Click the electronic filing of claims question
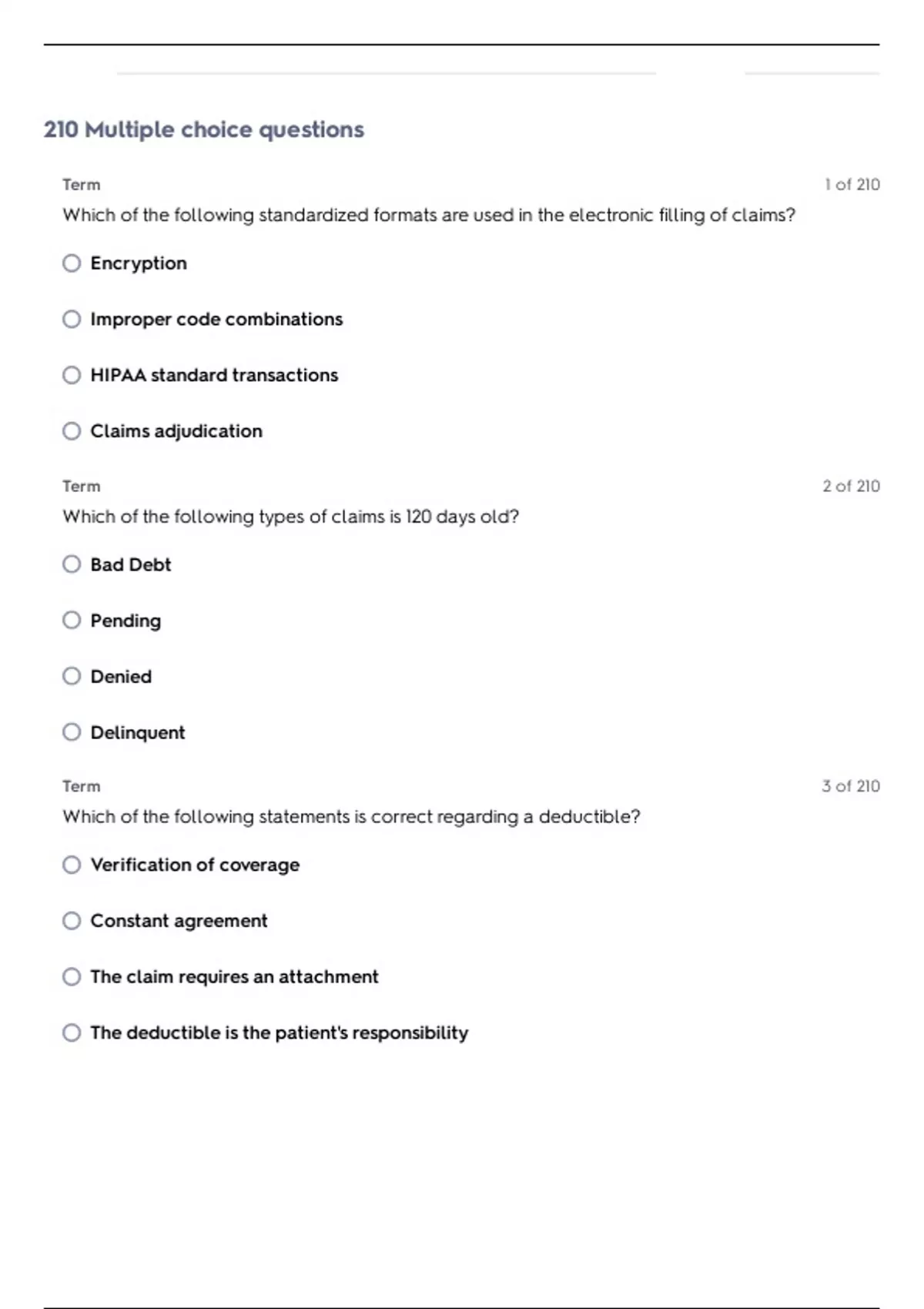Viewport: 924px width, 1309px height. click(x=429, y=215)
